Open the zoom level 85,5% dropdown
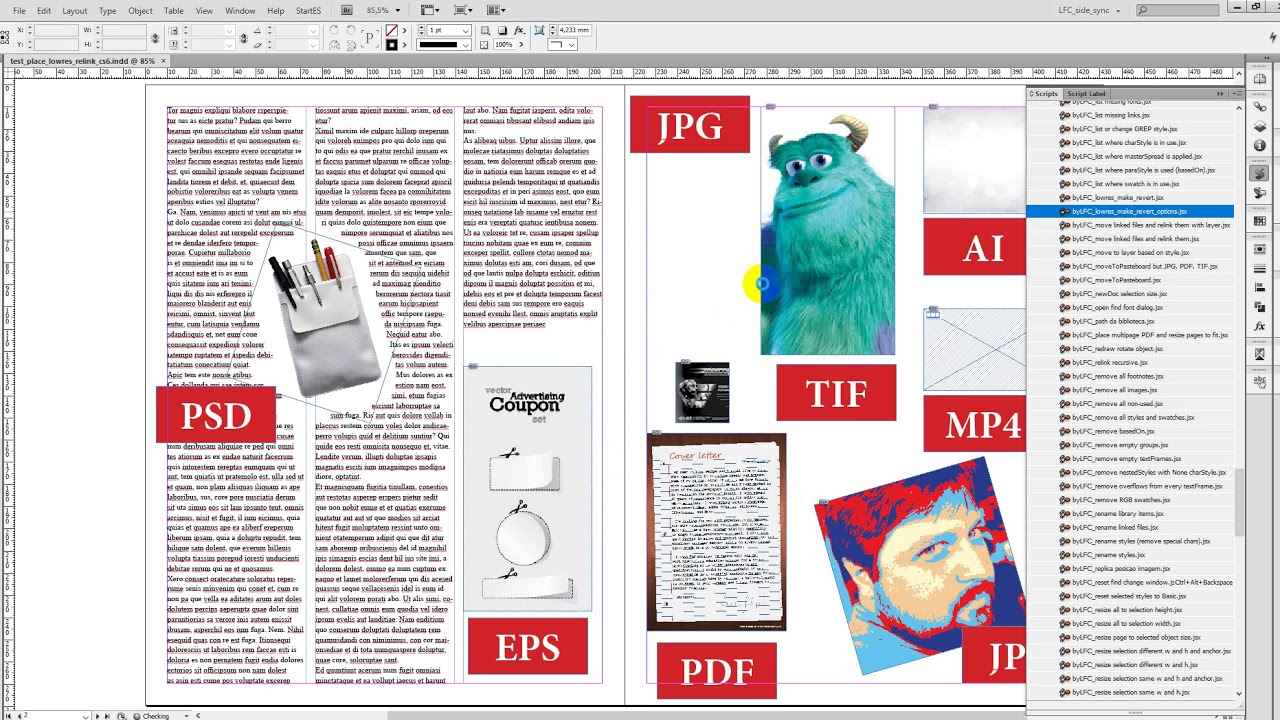The image size is (1280, 720). pos(399,10)
